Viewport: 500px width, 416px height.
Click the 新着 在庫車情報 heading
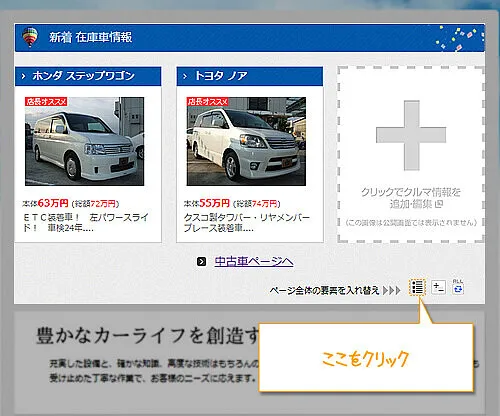pyautogui.click(x=91, y=37)
